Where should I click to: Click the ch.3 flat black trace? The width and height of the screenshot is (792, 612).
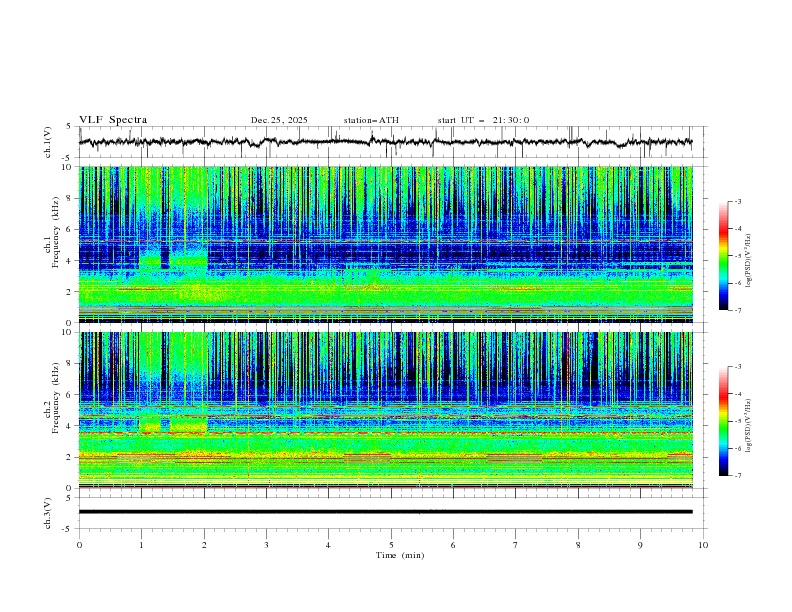click(x=385, y=512)
